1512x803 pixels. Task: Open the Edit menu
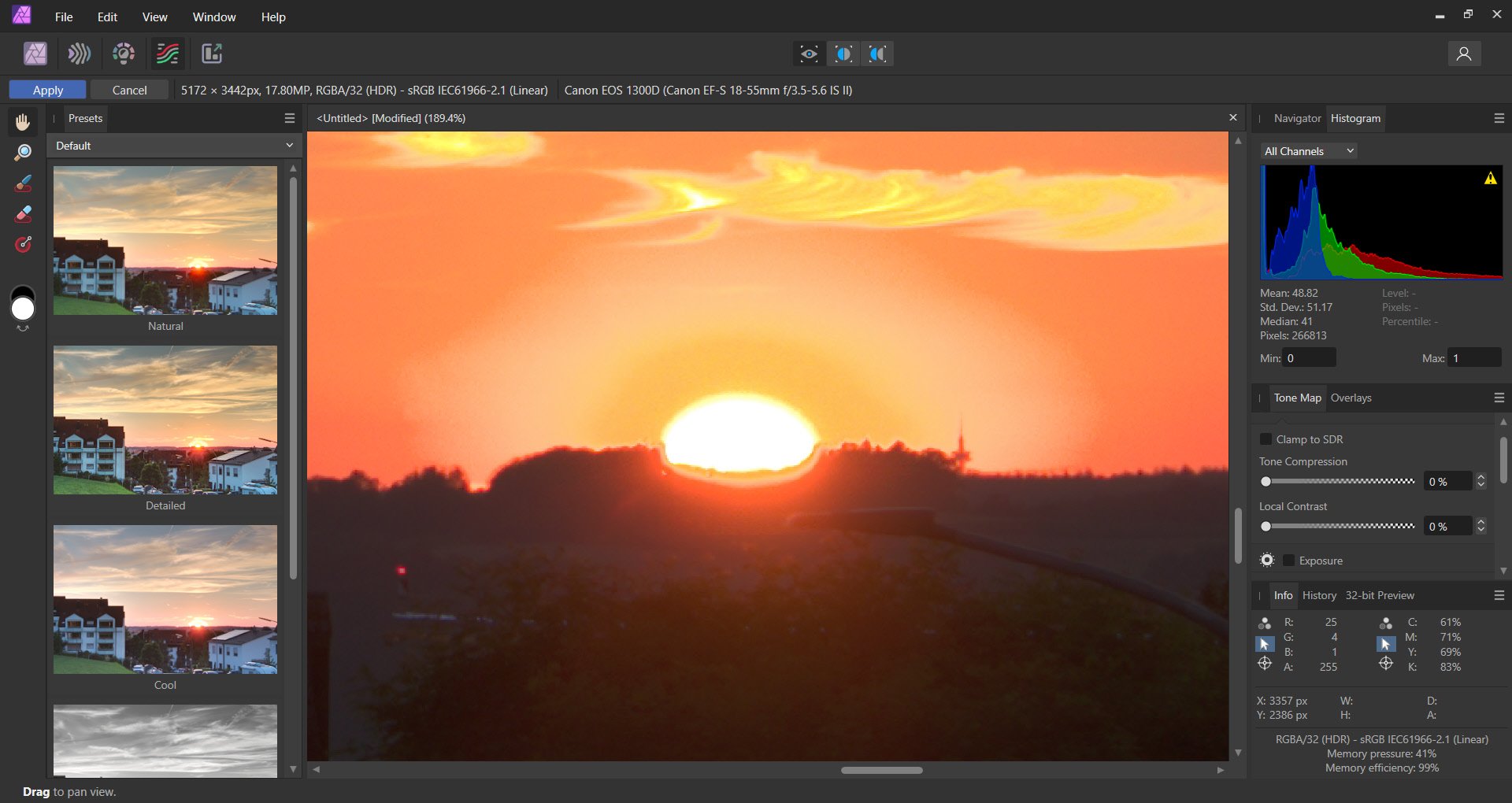point(107,17)
